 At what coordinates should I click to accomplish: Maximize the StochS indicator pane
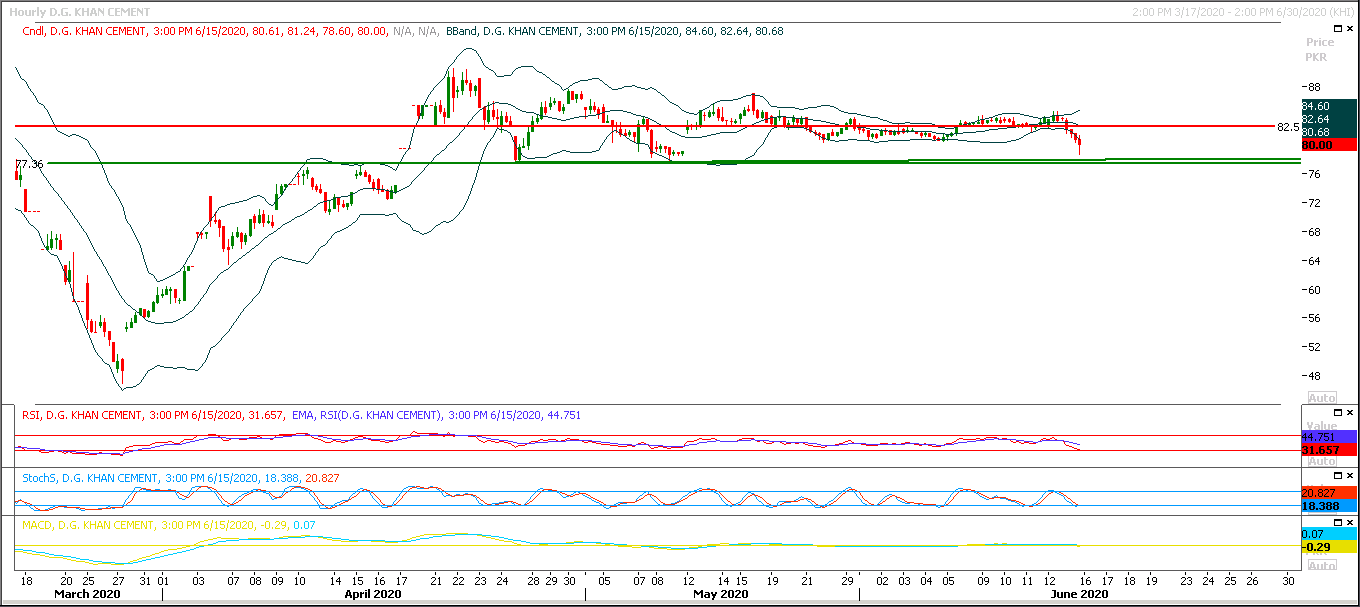pyautogui.click(x=1337, y=475)
